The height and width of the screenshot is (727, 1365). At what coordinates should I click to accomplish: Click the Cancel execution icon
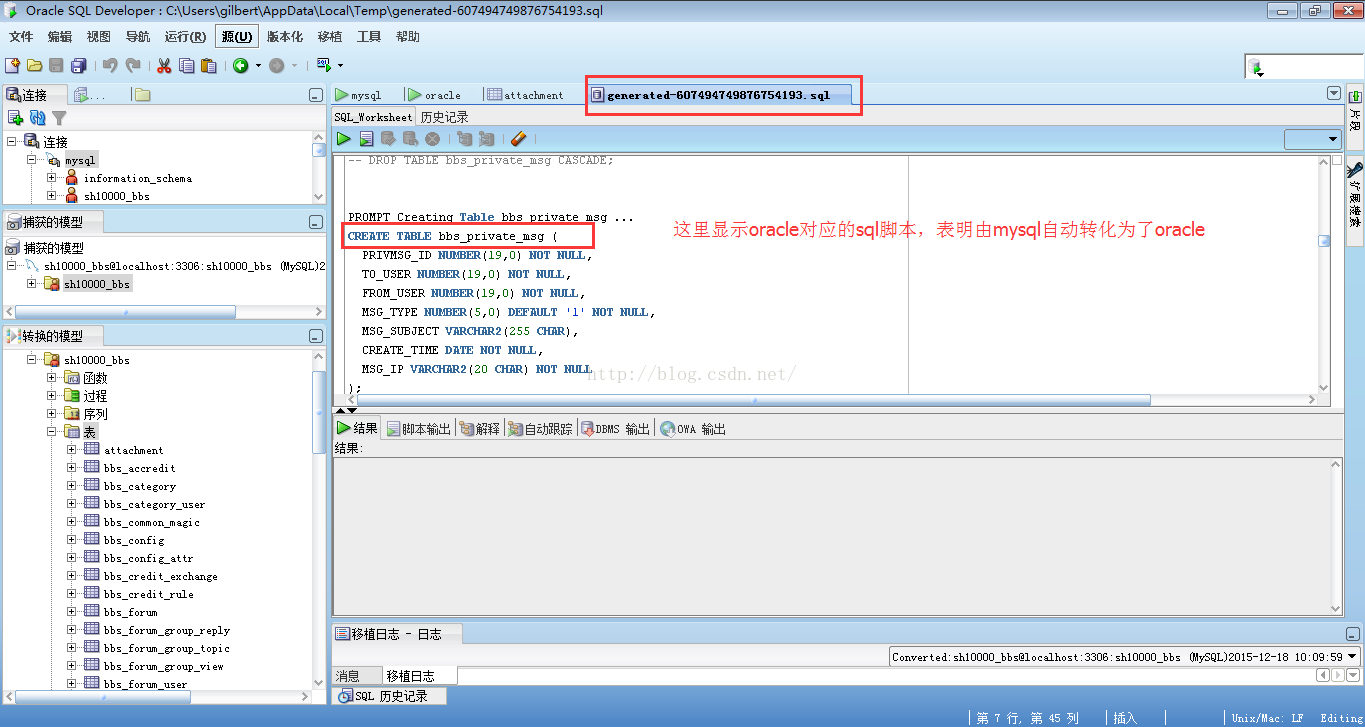point(432,139)
